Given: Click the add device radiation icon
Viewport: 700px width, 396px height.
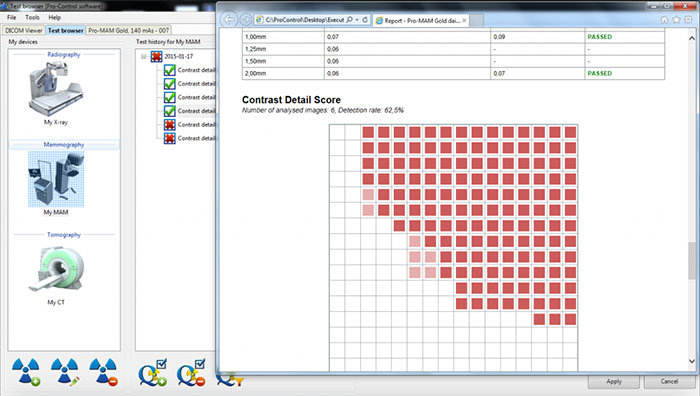Looking at the screenshot, I should coord(26,371).
